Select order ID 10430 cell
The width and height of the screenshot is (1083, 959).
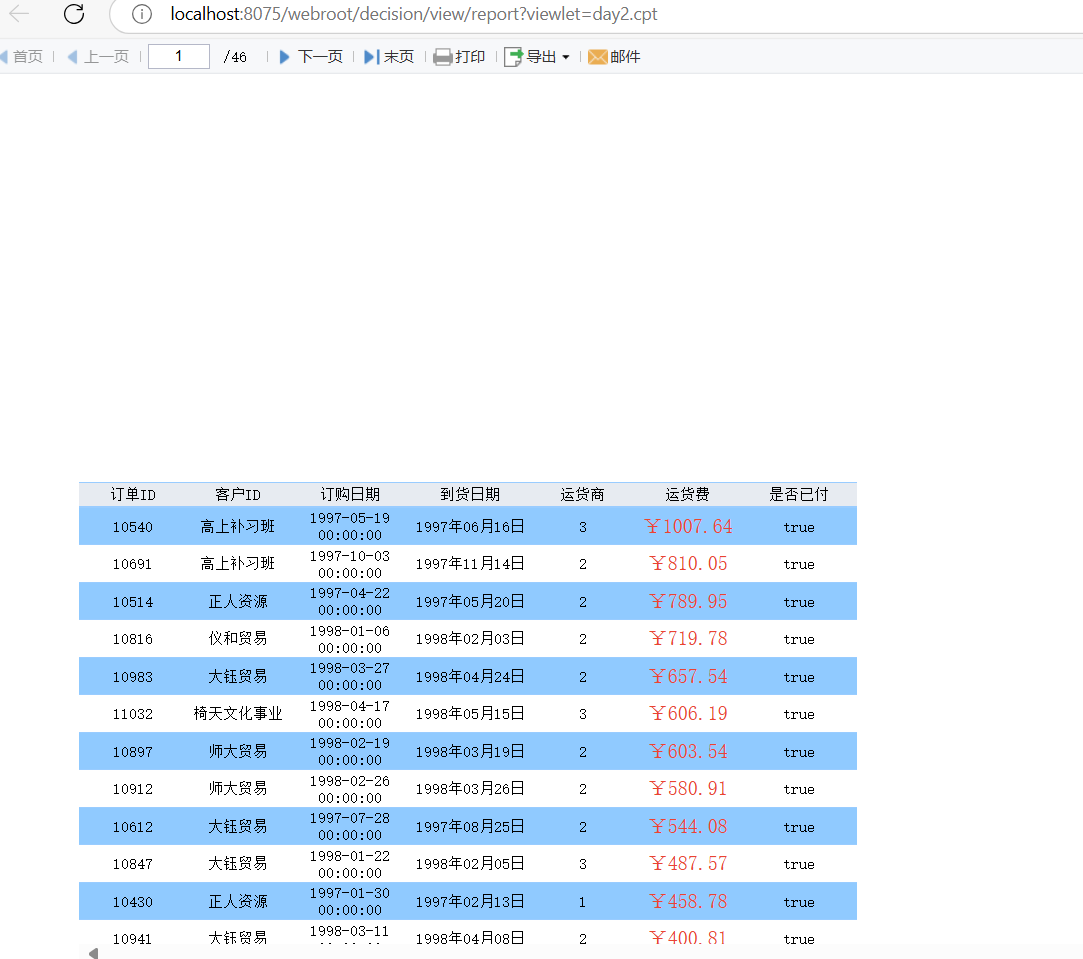pos(133,902)
